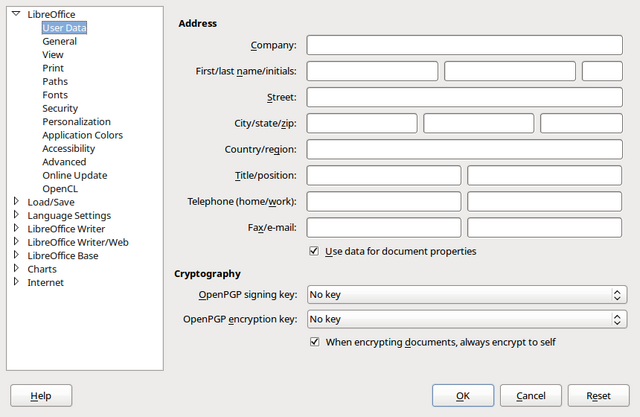This screenshot has height=417, width=640.
Task: Click the Help button
Action: click(41, 395)
